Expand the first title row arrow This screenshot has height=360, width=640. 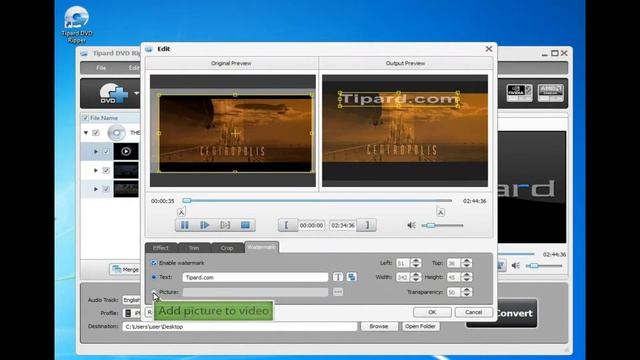[x=96, y=152]
